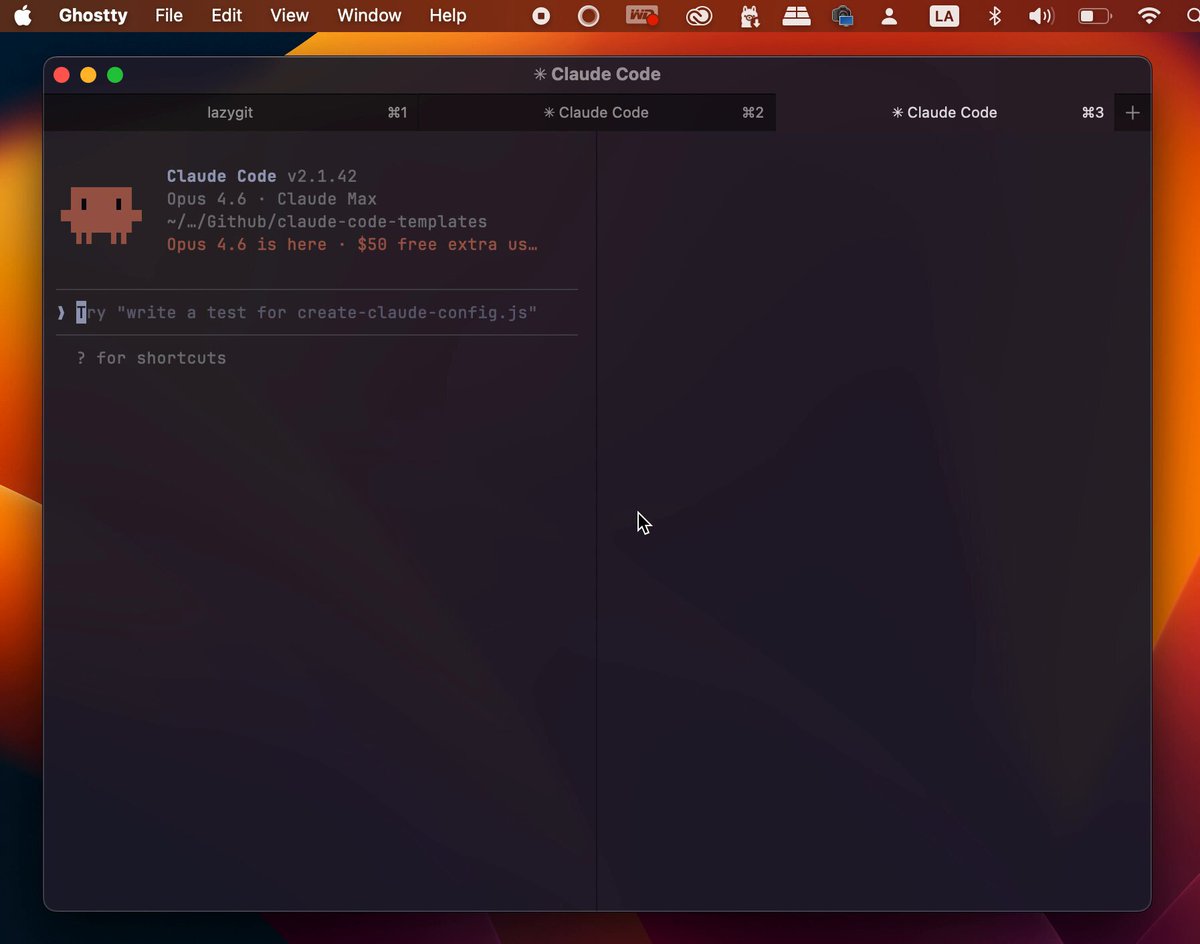Check the battery status icon
This screenshot has height=944, width=1200.
1095,16
